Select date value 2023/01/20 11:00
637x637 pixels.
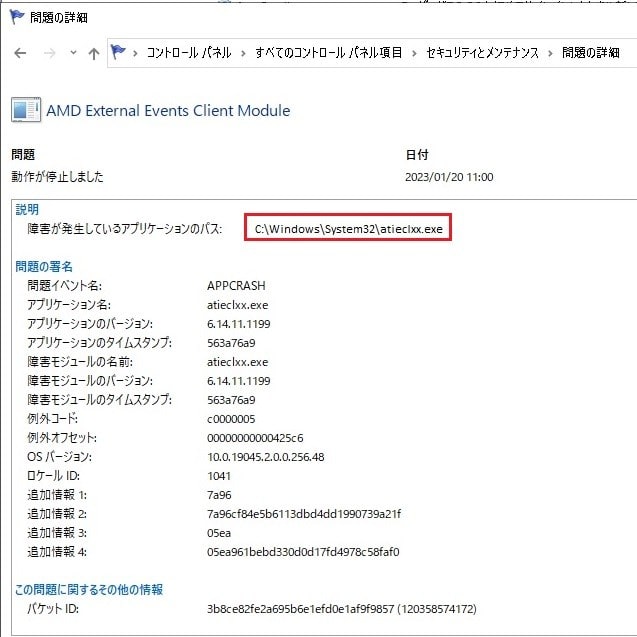(449, 177)
